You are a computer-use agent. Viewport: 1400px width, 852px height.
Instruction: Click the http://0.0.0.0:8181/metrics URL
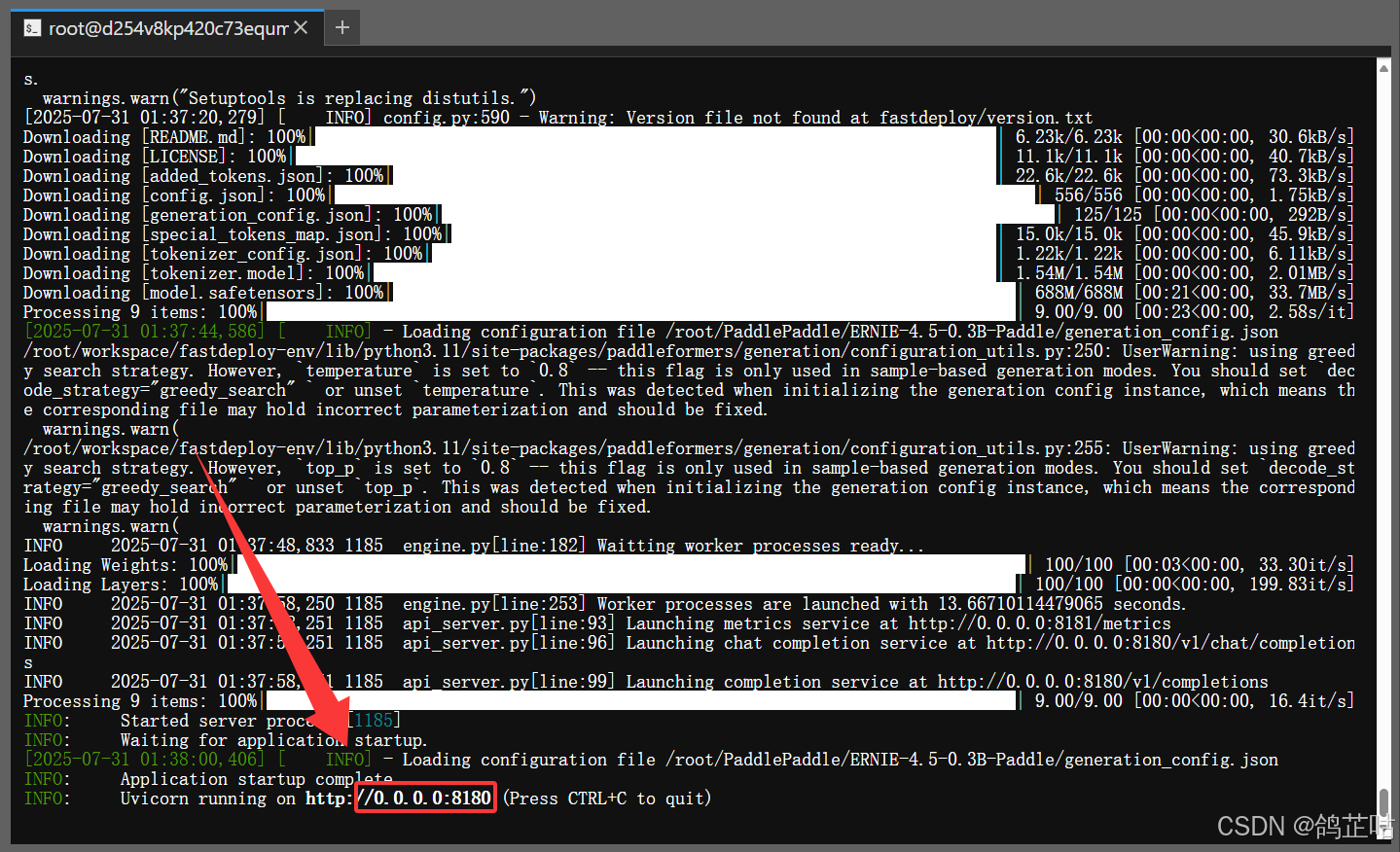[1039, 623]
